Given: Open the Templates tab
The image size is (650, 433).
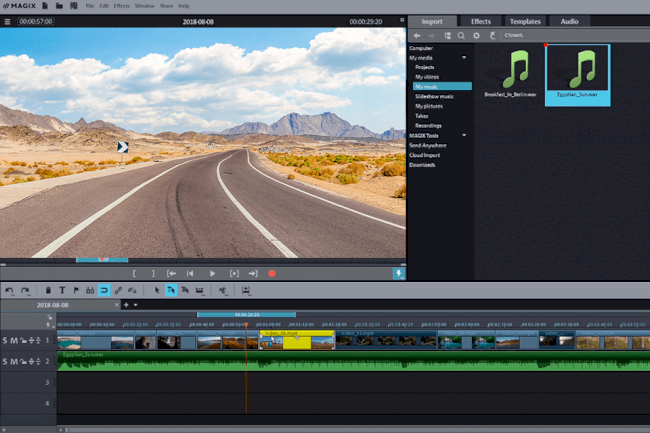Looking at the screenshot, I should point(525,22).
